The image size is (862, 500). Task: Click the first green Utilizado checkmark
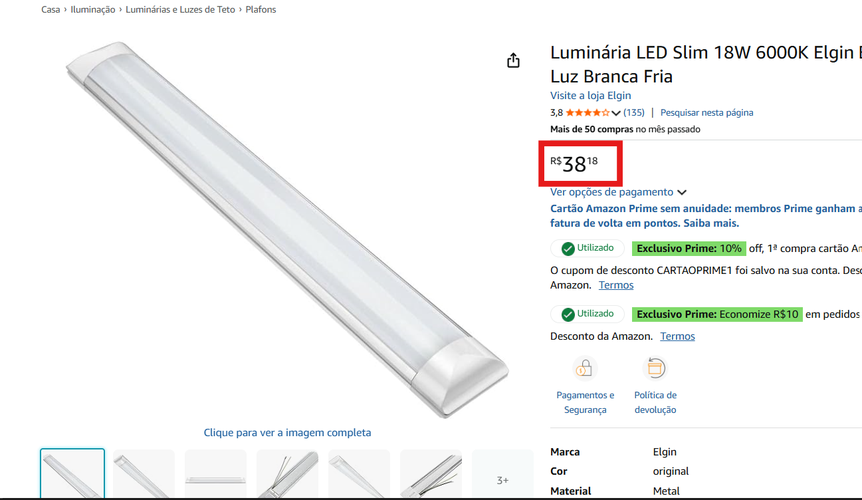pyautogui.click(x=568, y=248)
